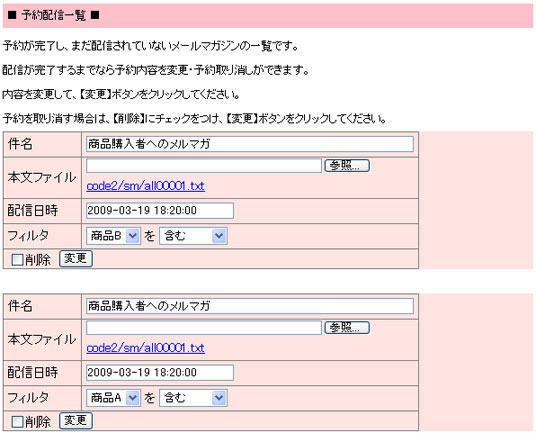Click the empty 本文ファイル path field in the first form
Screen dimensions: 536x433
click(x=204, y=166)
